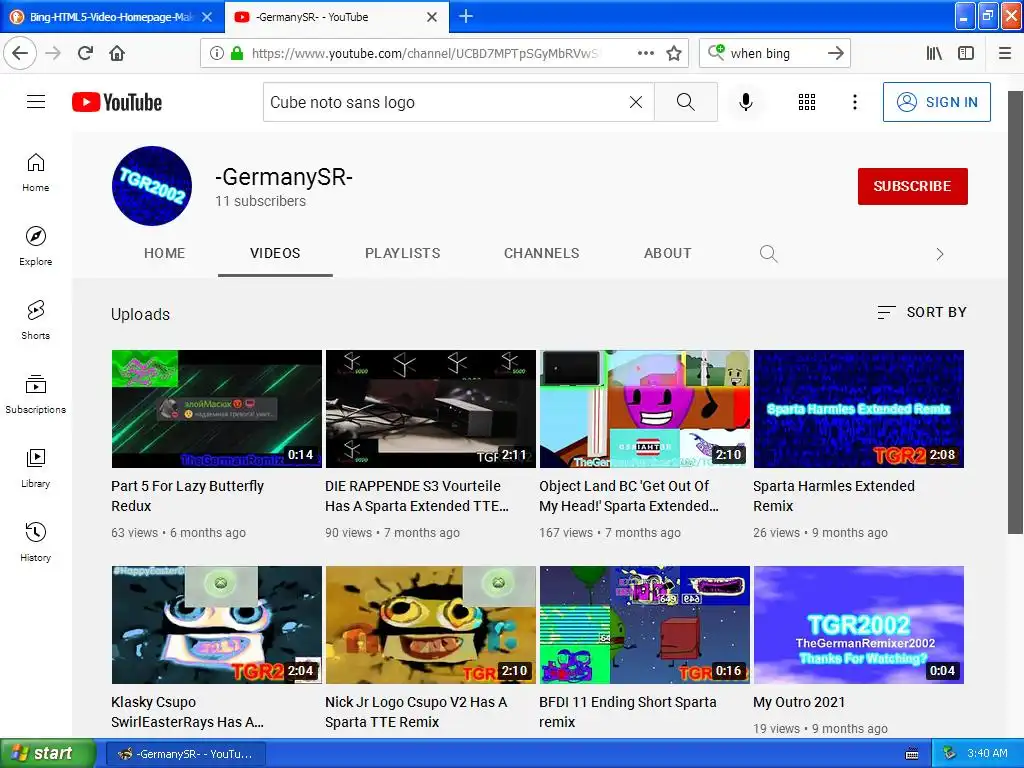The image size is (1024, 768).
Task: Open 'My Outro 2021' video title
Action: tap(799, 702)
